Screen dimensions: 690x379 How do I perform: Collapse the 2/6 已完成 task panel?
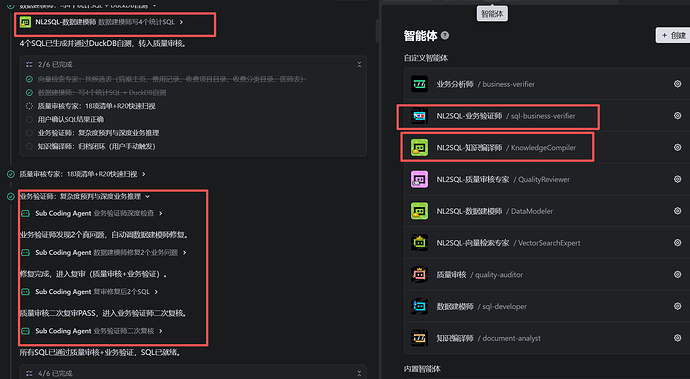359,64
